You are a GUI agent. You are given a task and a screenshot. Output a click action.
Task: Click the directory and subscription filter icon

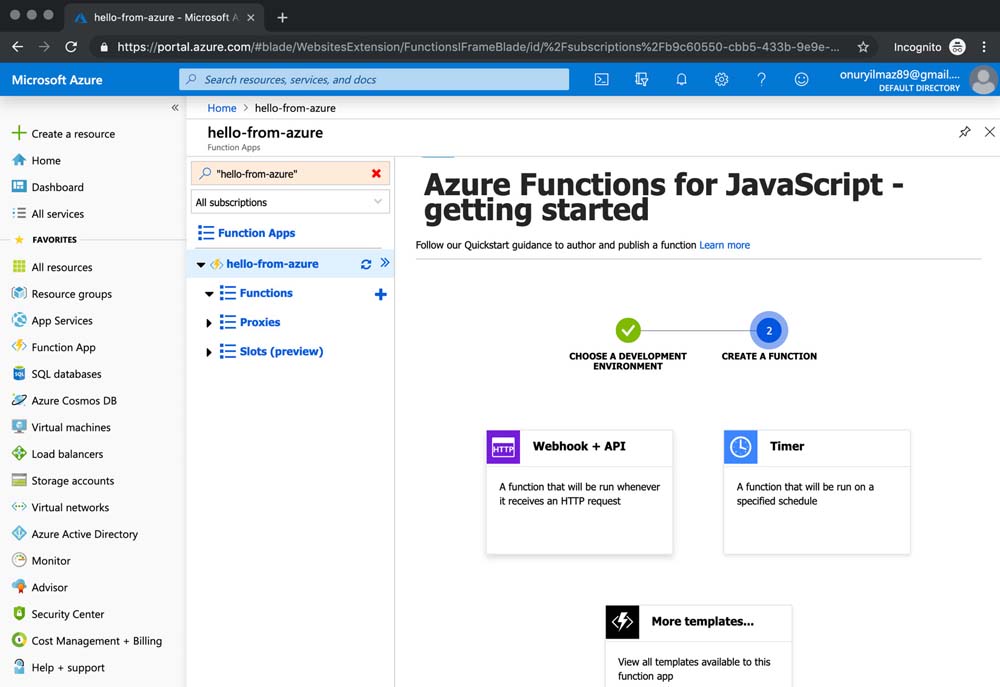coord(641,80)
